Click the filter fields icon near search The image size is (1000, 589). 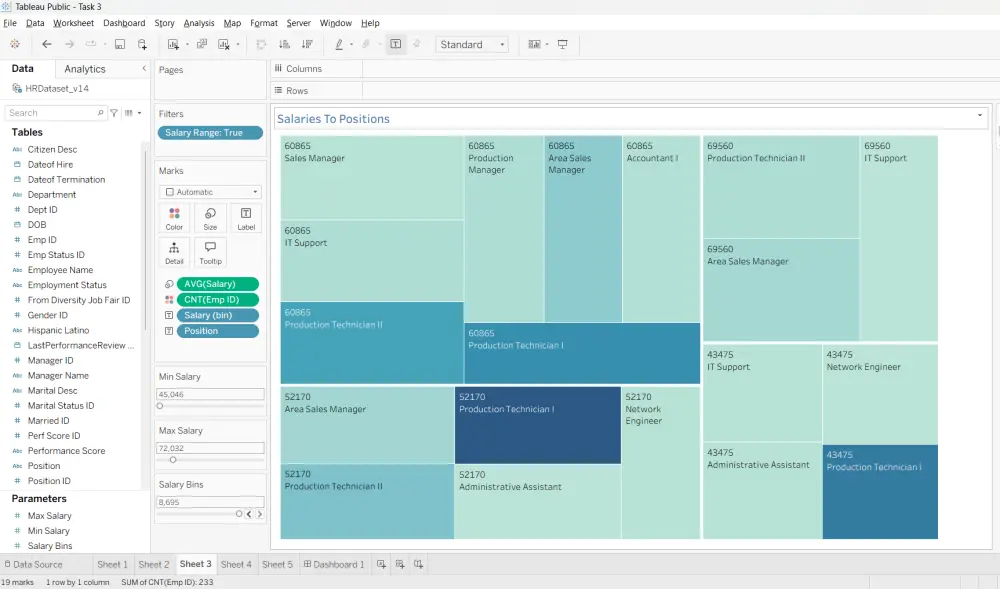[x=114, y=113]
